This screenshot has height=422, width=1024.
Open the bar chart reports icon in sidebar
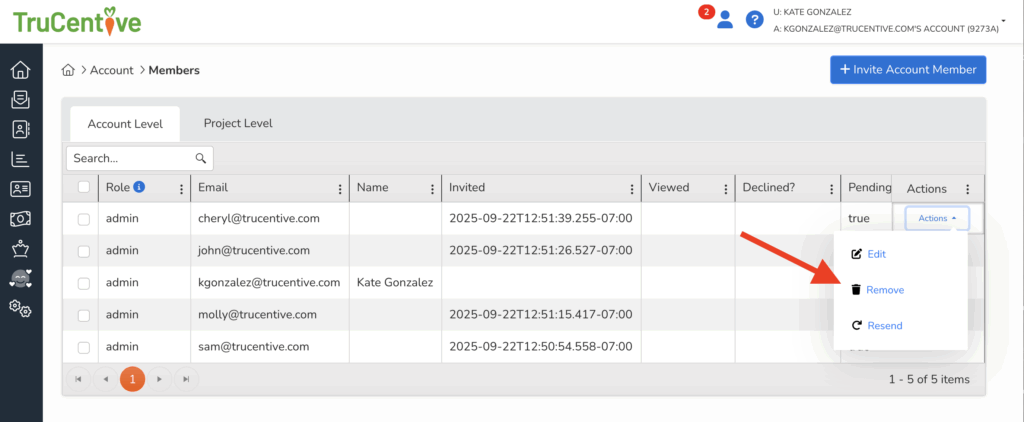(20, 159)
